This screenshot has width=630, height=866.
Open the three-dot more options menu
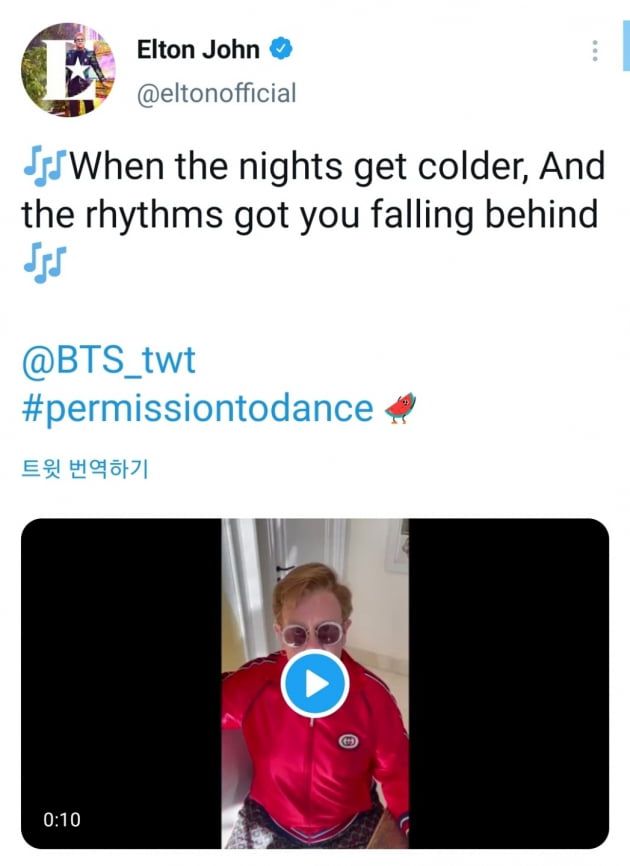click(x=596, y=50)
